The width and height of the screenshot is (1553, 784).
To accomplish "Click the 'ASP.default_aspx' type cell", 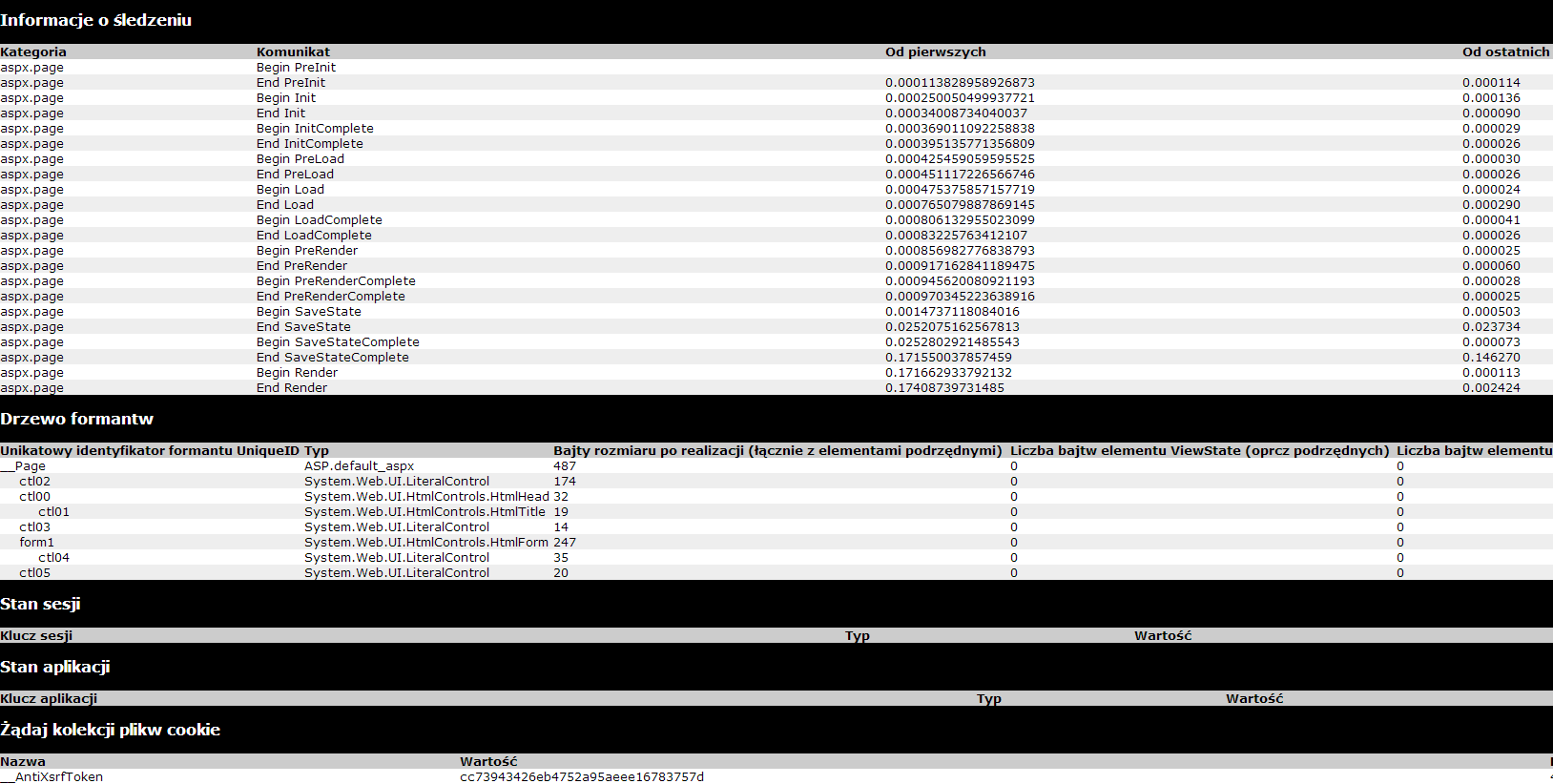I will (359, 466).
